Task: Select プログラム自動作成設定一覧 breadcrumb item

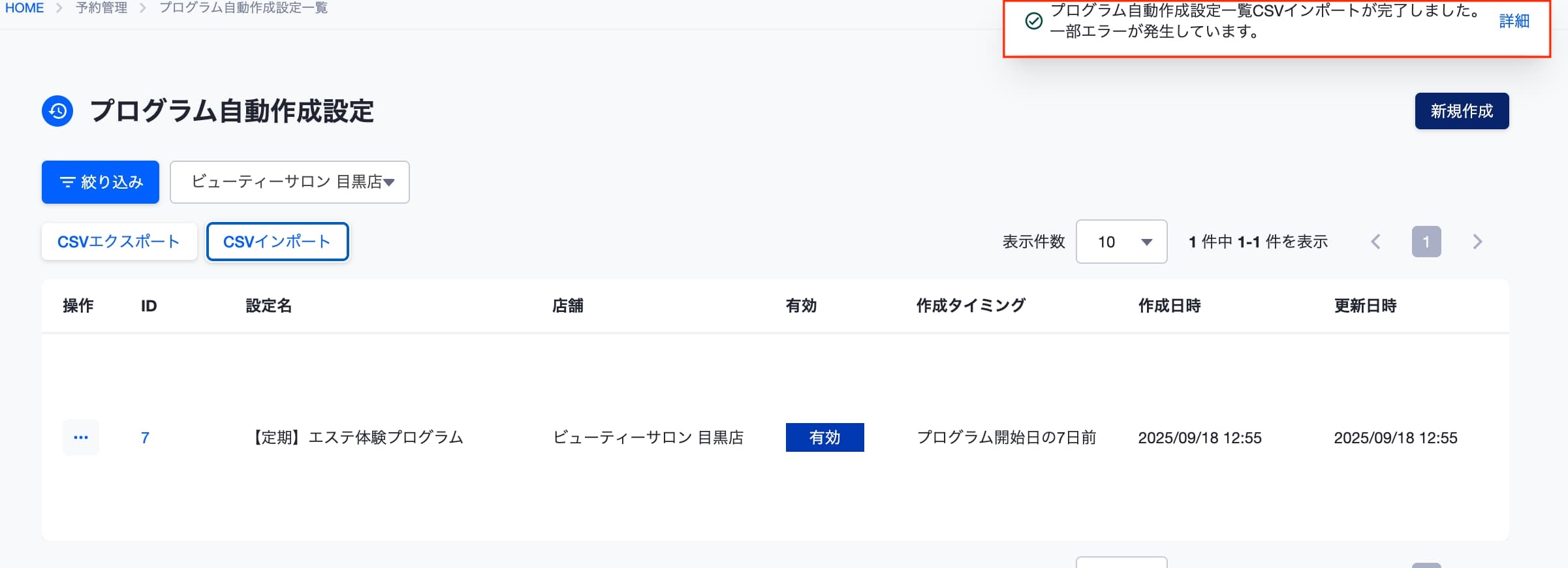Action: coord(243,8)
